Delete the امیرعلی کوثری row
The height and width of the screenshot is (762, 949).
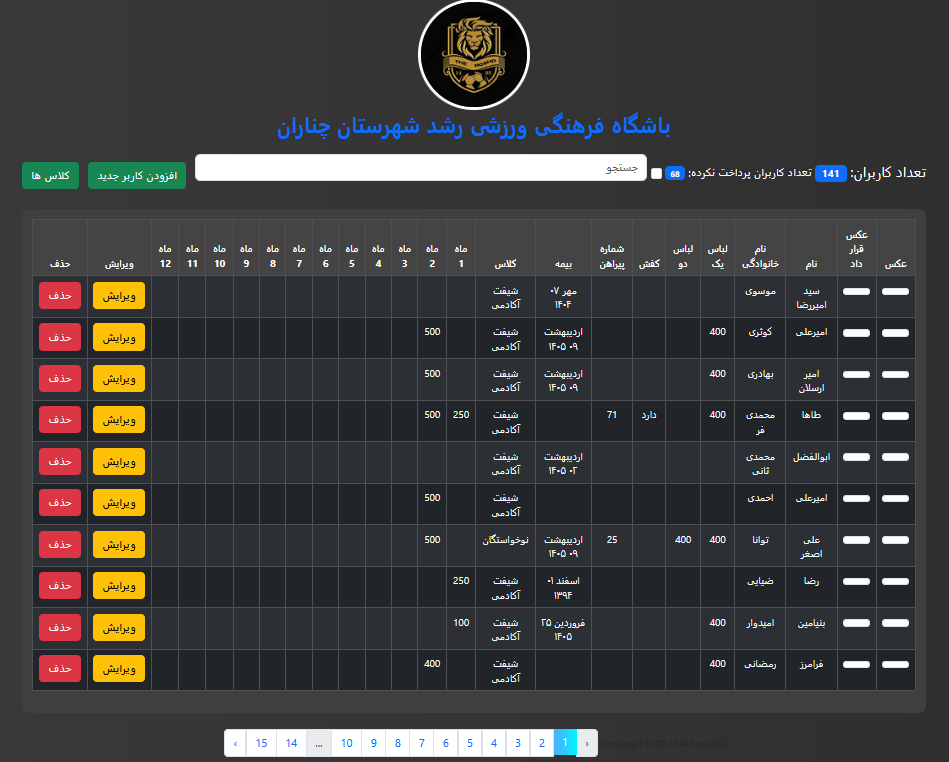60,338
